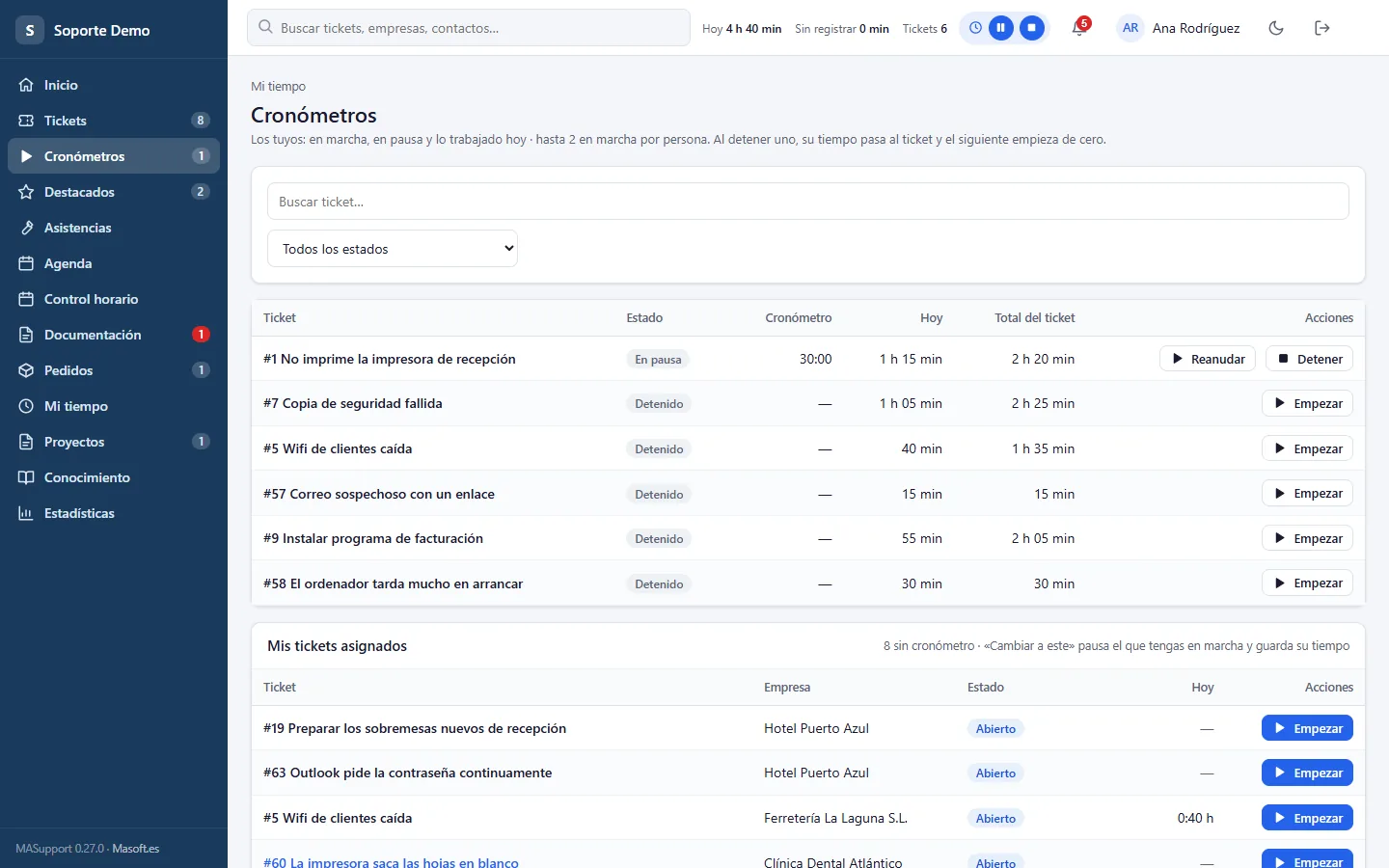1389x868 pixels.
Task: Open the notifications bell
Action: (1079, 28)
